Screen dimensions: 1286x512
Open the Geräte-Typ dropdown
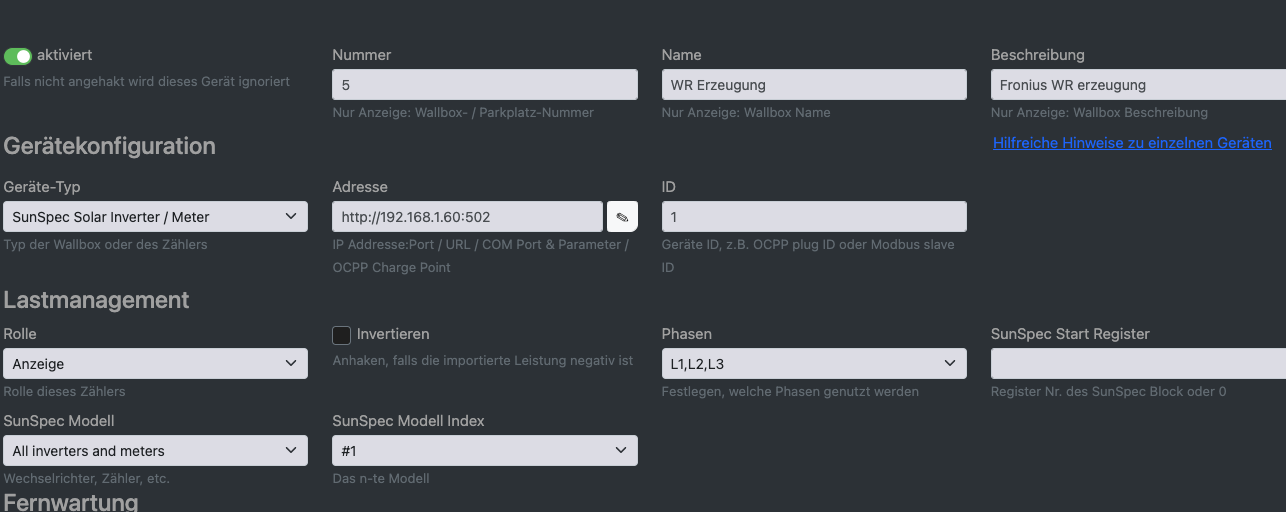click(155, 217)
